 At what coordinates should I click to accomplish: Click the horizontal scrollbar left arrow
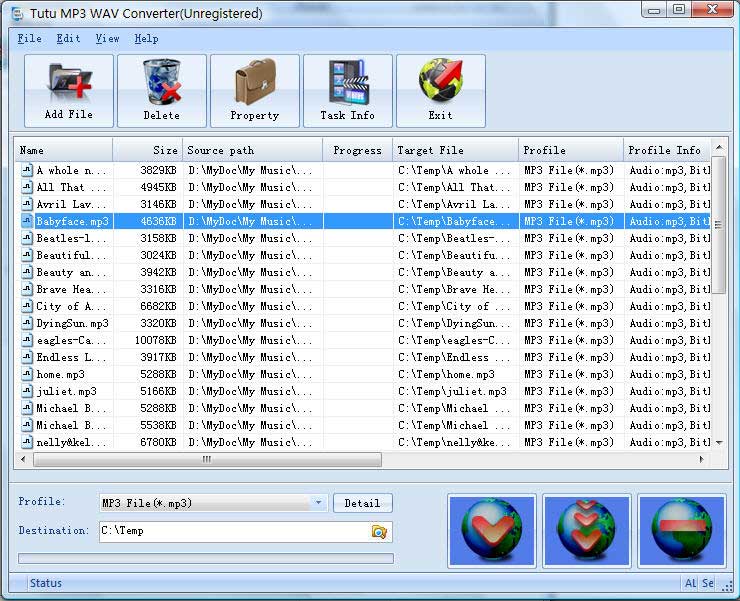[x=23, y=459]
